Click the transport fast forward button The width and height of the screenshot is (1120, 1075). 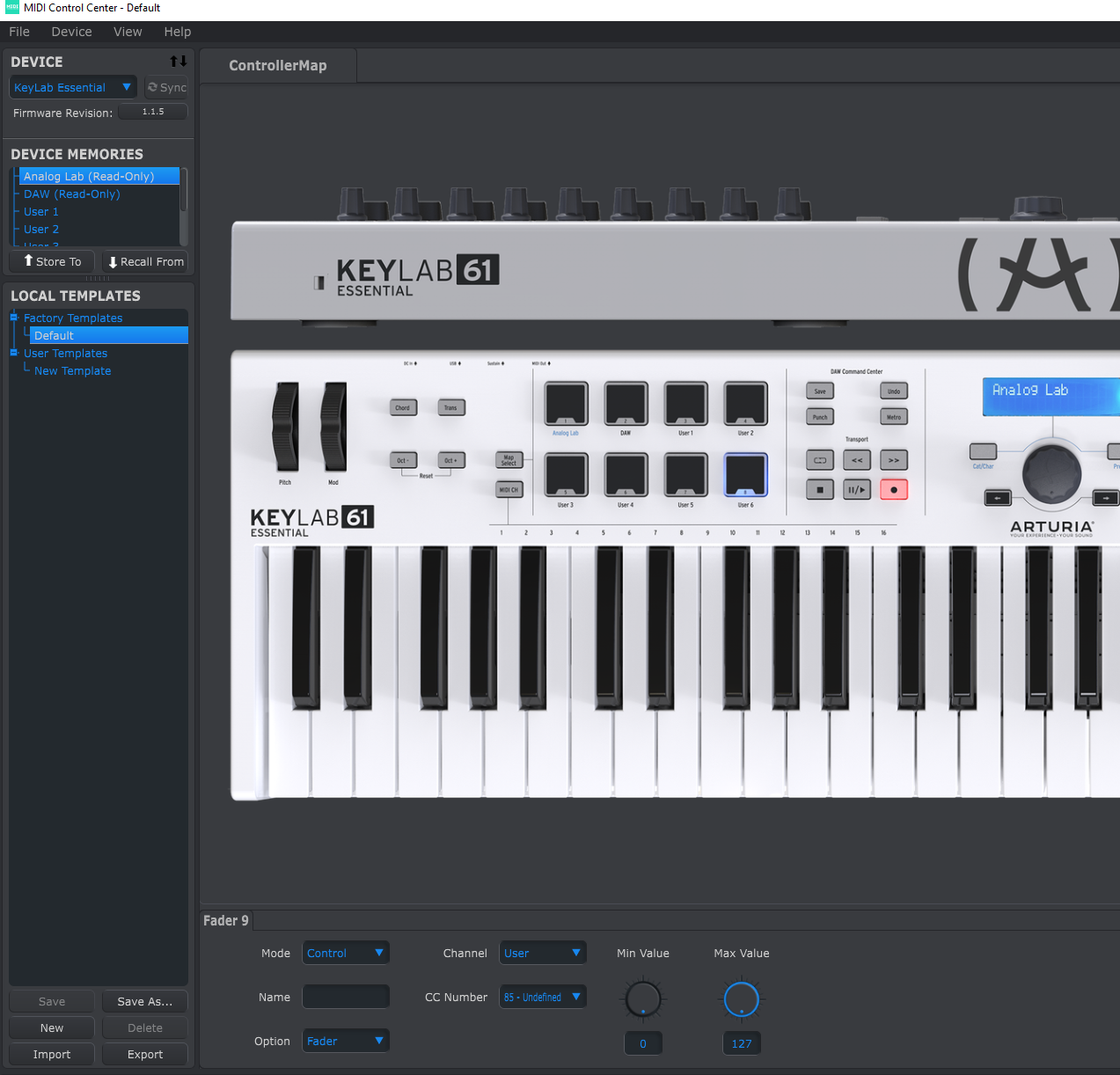tap(894, 460)
